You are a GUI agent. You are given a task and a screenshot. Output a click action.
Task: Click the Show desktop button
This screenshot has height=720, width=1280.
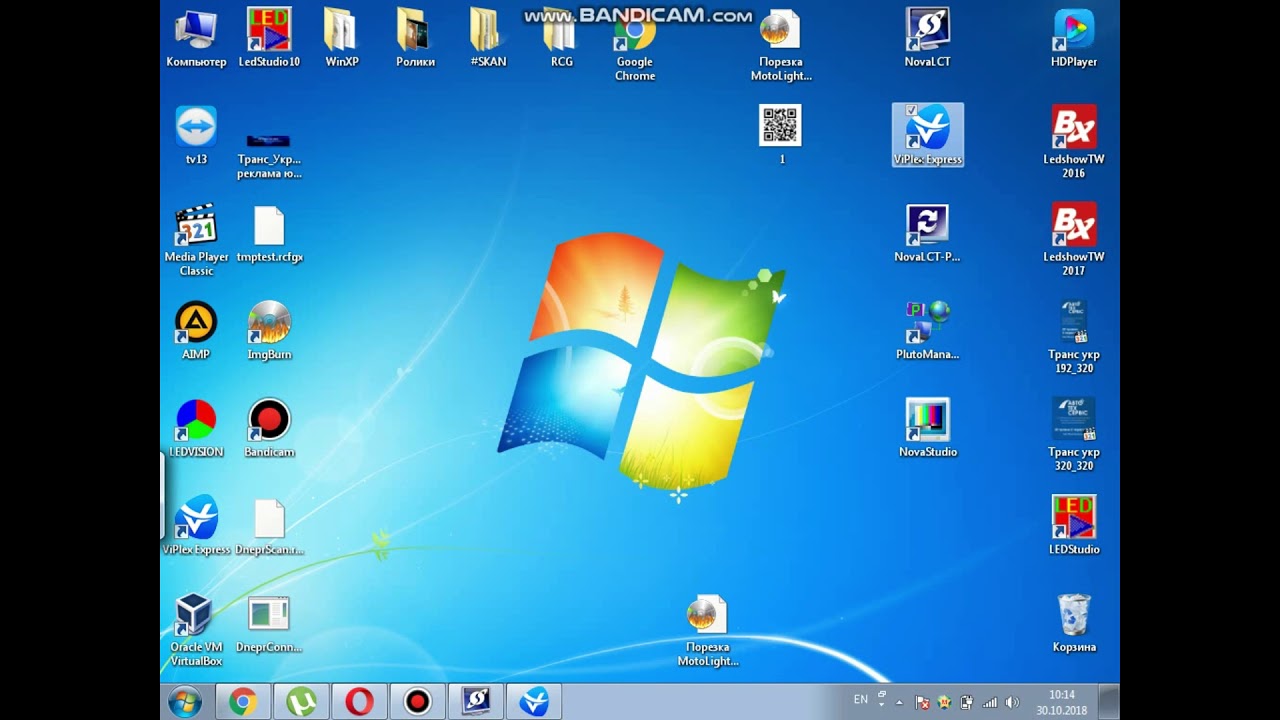tap(1108, 702)
